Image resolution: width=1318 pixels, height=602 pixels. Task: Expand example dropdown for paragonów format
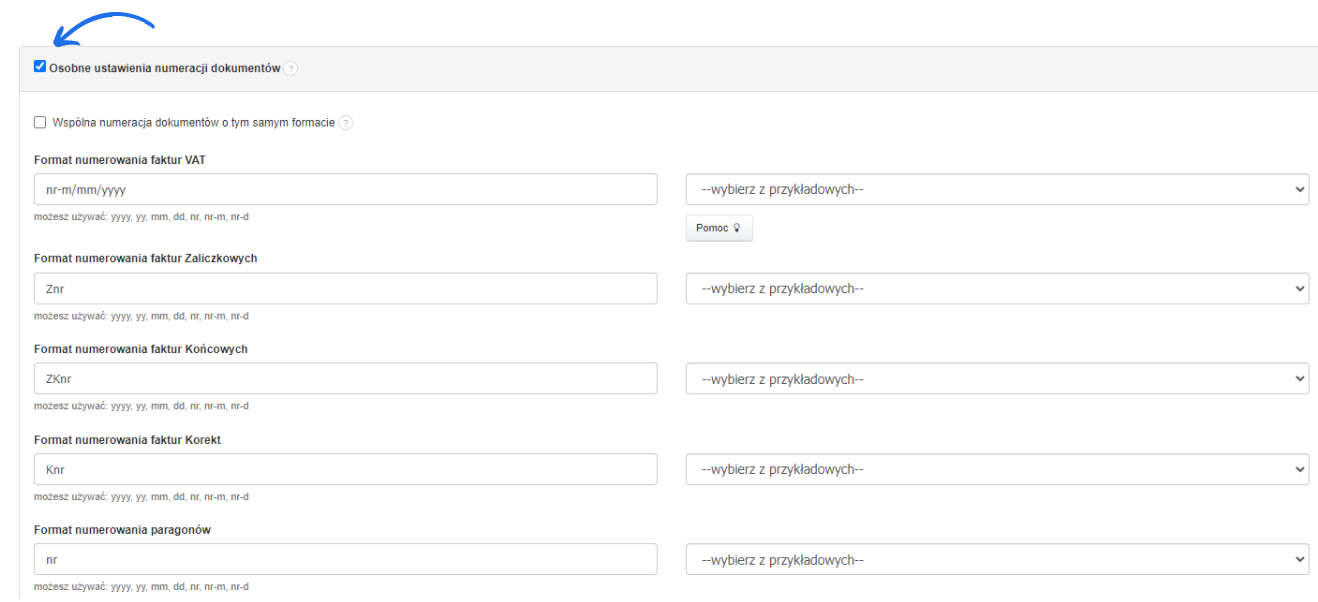[x=997, y=560]
